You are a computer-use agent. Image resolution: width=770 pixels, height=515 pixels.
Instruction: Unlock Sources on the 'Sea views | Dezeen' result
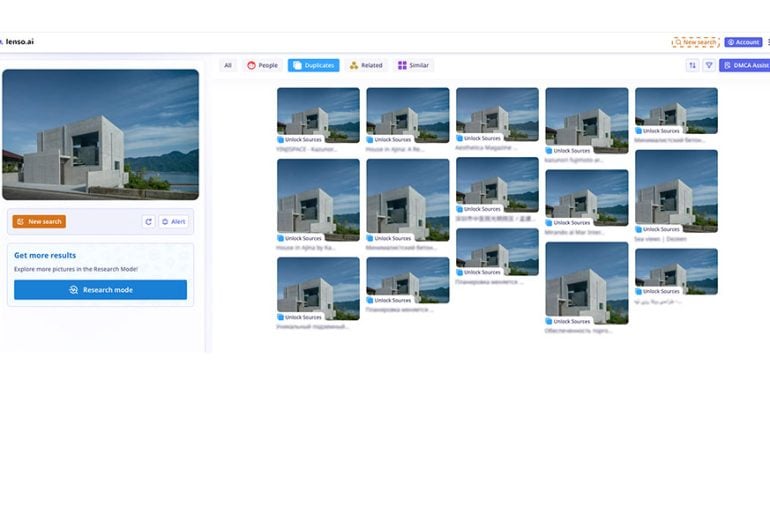point(658,229)
